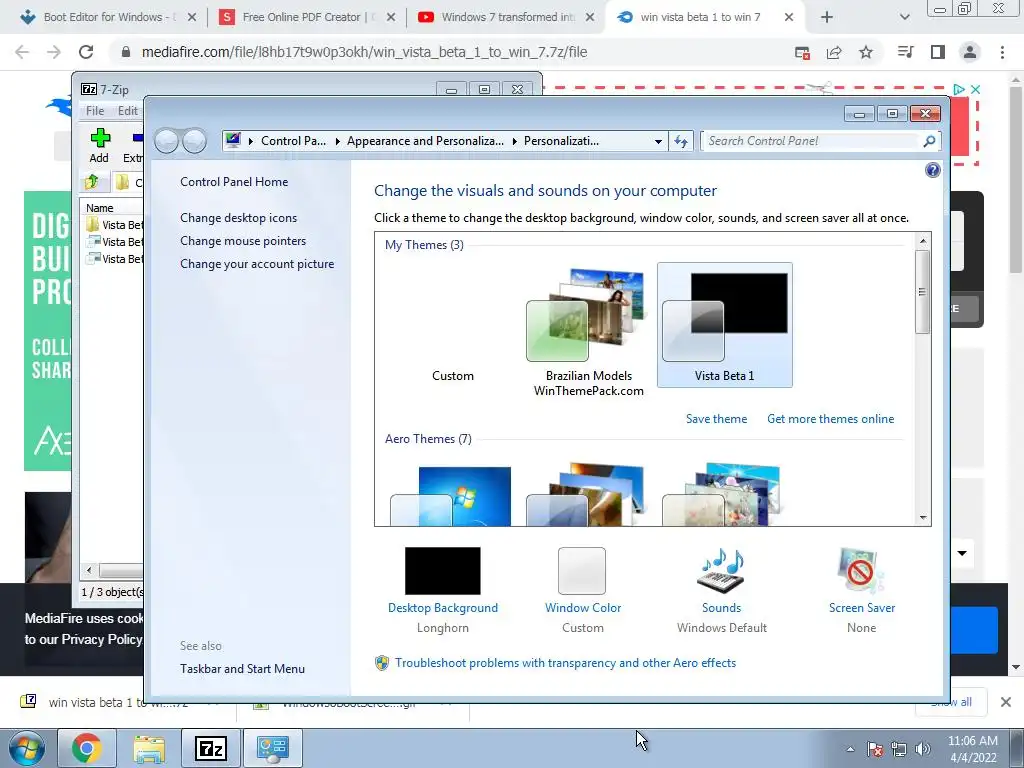Bookmark this page with the star icon
1024x768 pixels.
click(x=866, y=52)
